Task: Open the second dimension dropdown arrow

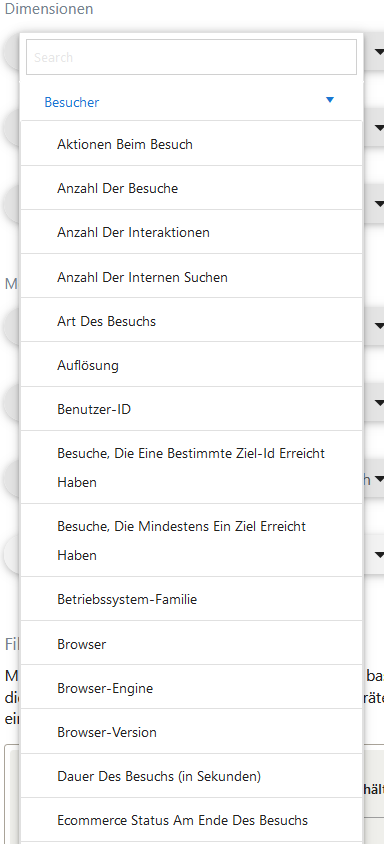Action: [379, 128]
